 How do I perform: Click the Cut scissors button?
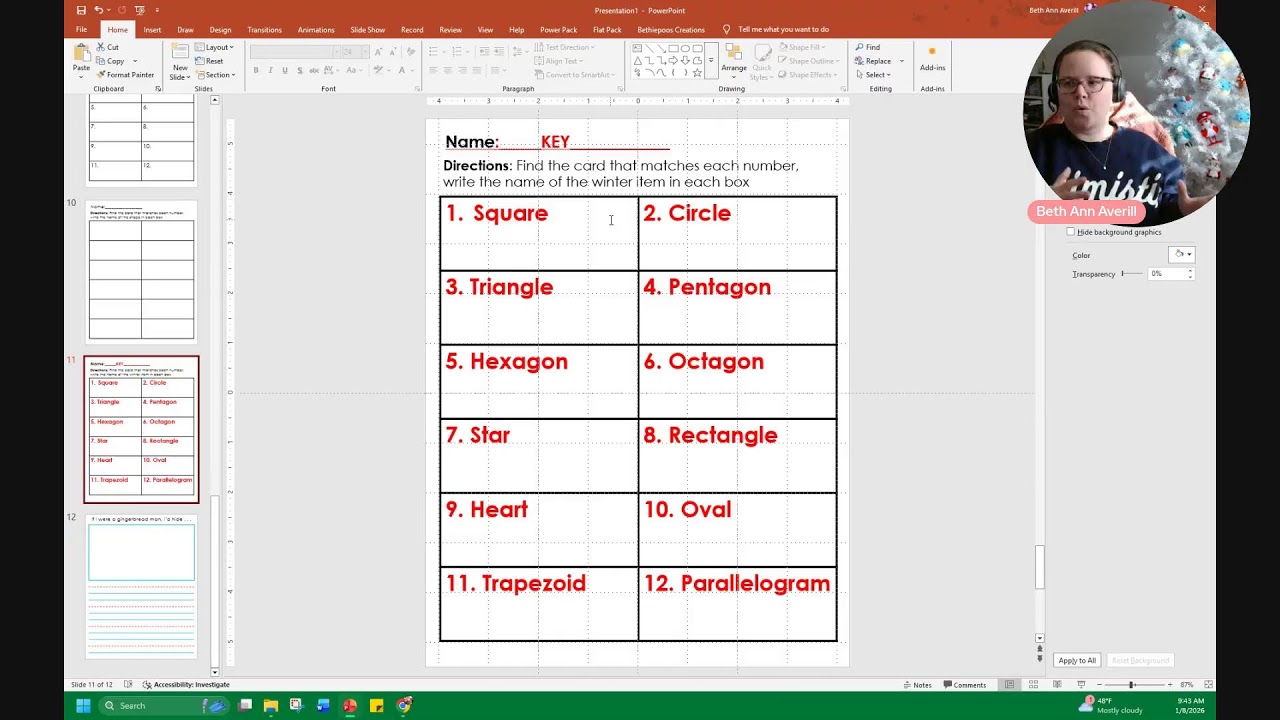coord(107,47)
